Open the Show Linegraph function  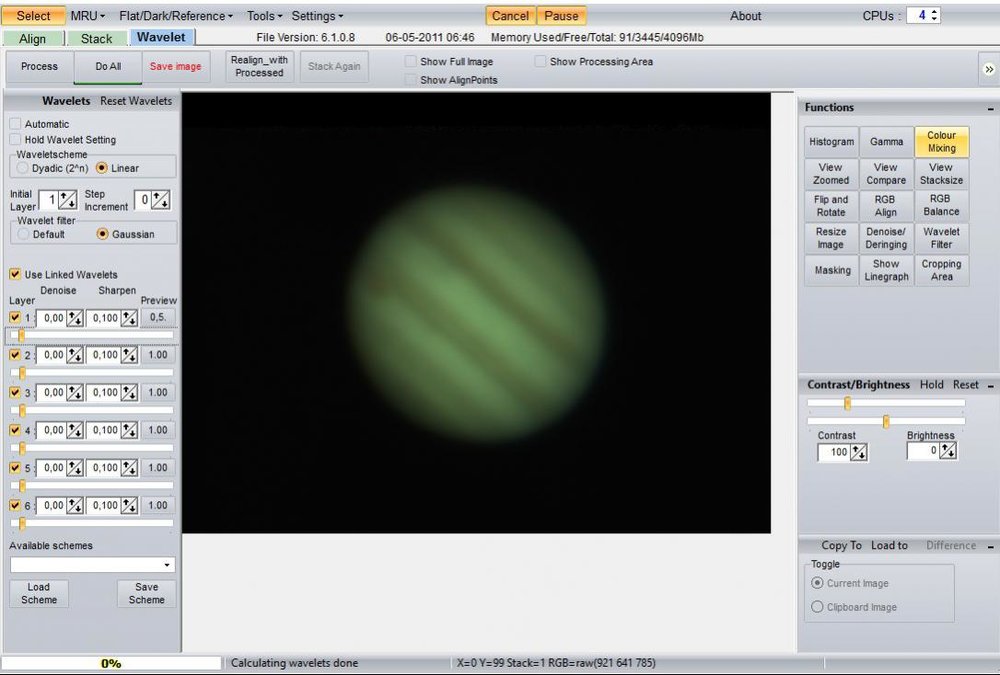[886, 270]
